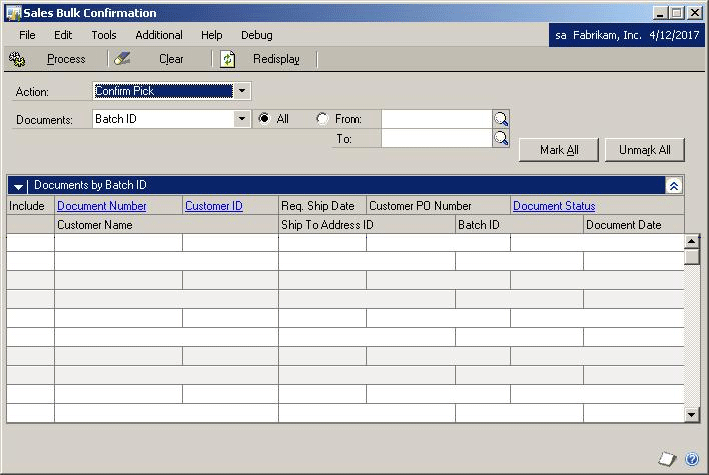Open the Edit menu

tap(63, 35)
